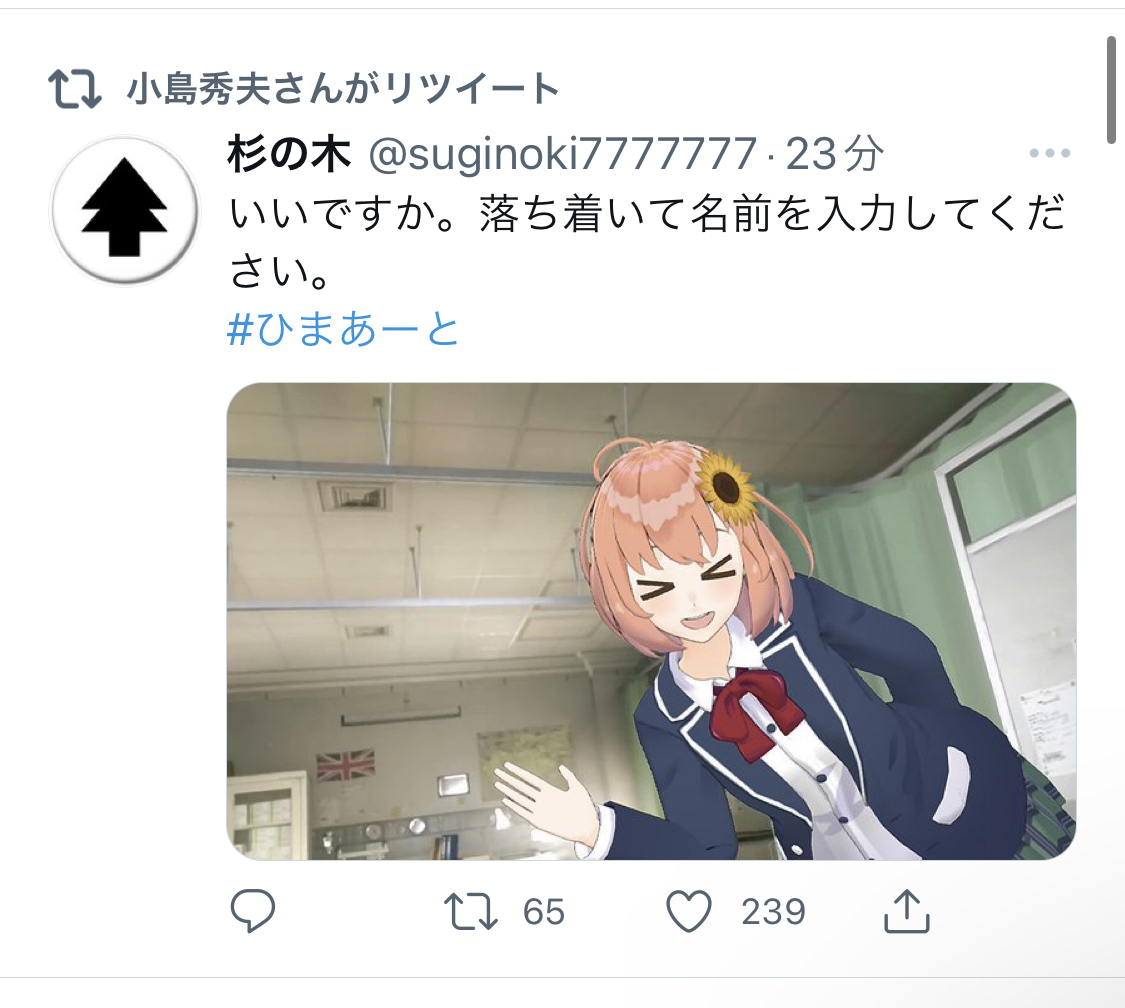View 小島秀夫さんがリツイート profile link

click(x=343, y=89)
